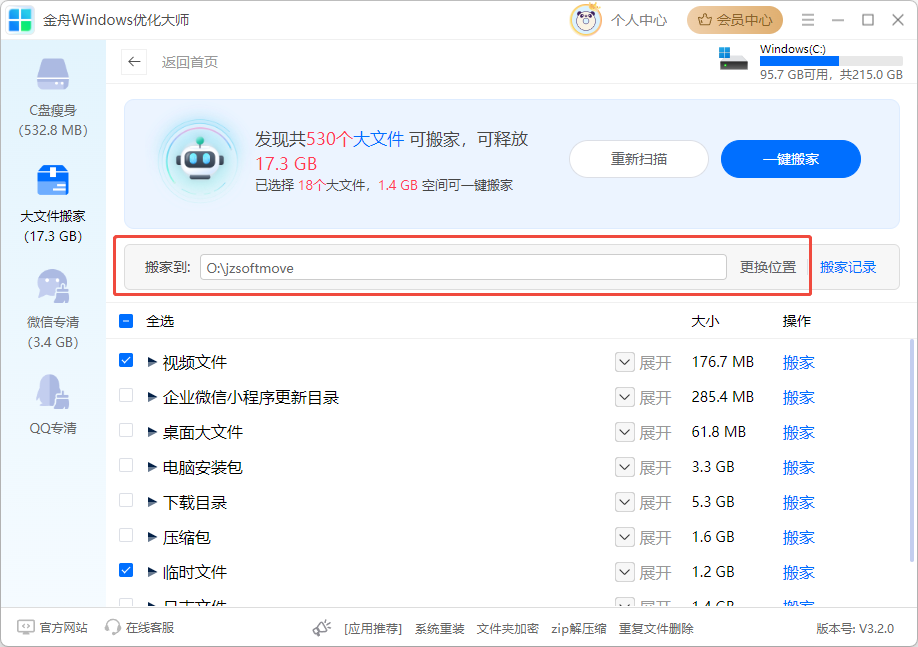Click the 在线客服 headset icon
Viewport: 918px width, 647px height.
point(112,627)
